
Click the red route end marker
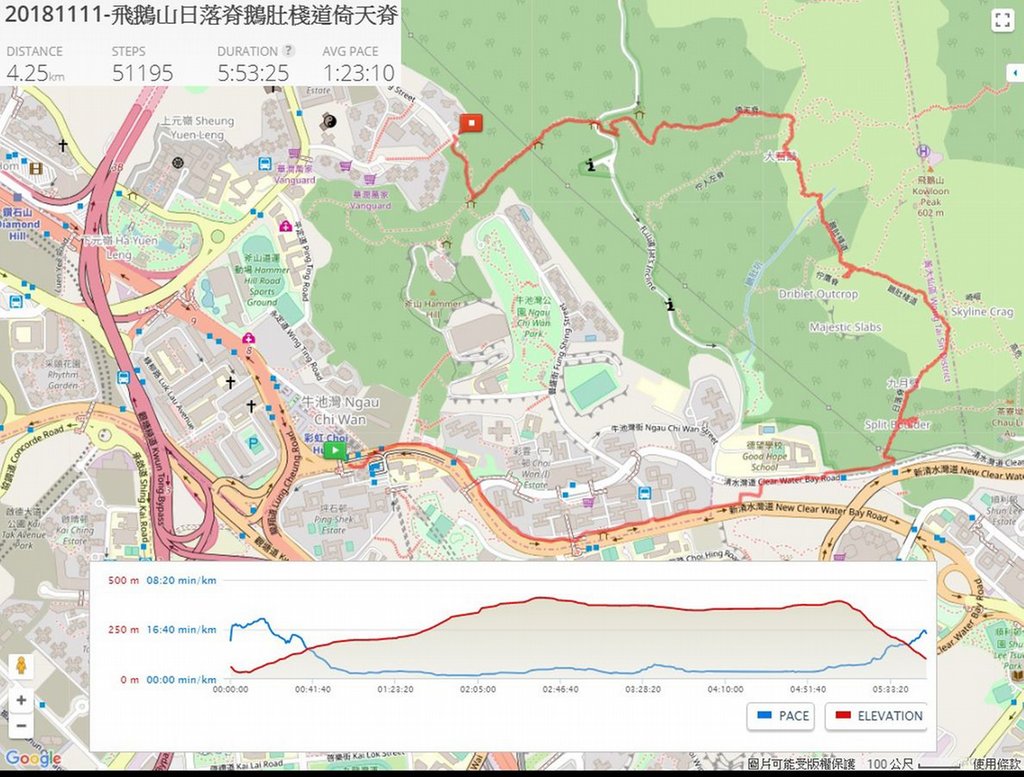click(x=471, y=123)
